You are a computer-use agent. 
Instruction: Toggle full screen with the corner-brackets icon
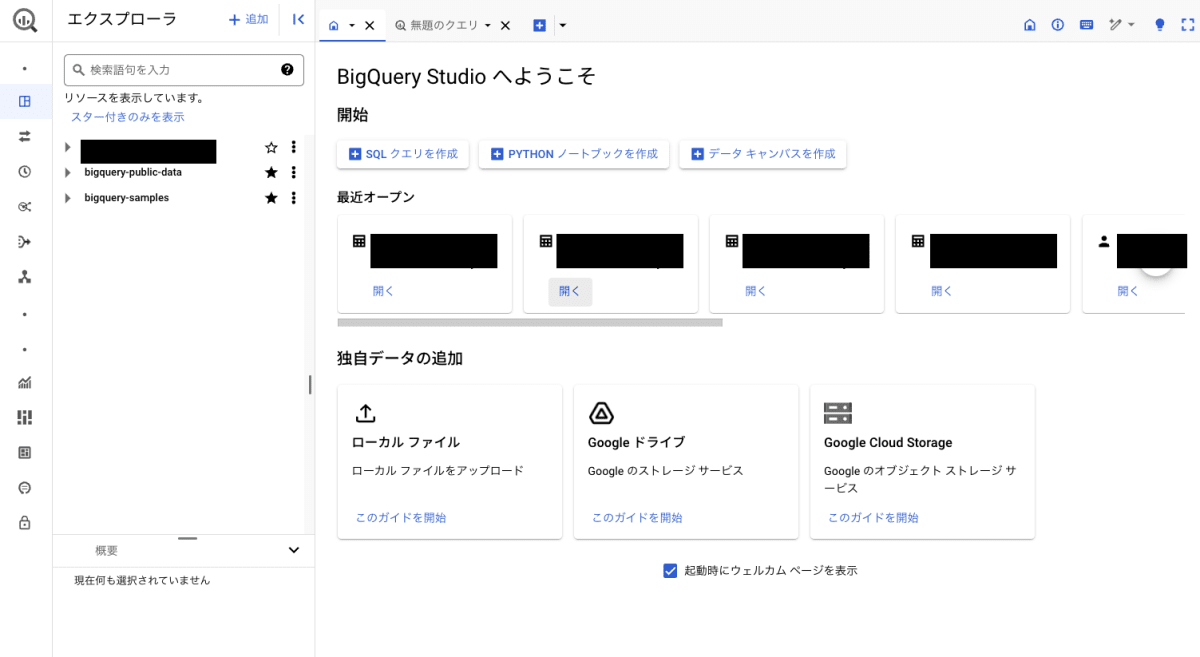point(1186,25)
